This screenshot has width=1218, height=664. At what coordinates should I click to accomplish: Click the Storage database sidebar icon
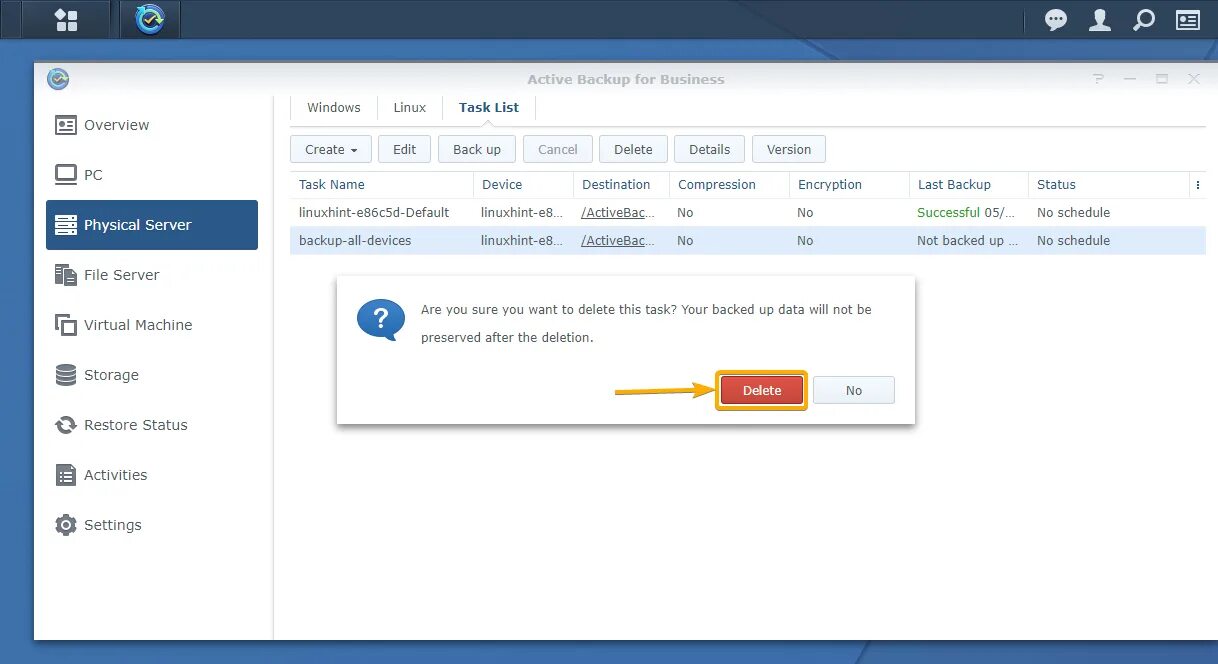point(66,375)
